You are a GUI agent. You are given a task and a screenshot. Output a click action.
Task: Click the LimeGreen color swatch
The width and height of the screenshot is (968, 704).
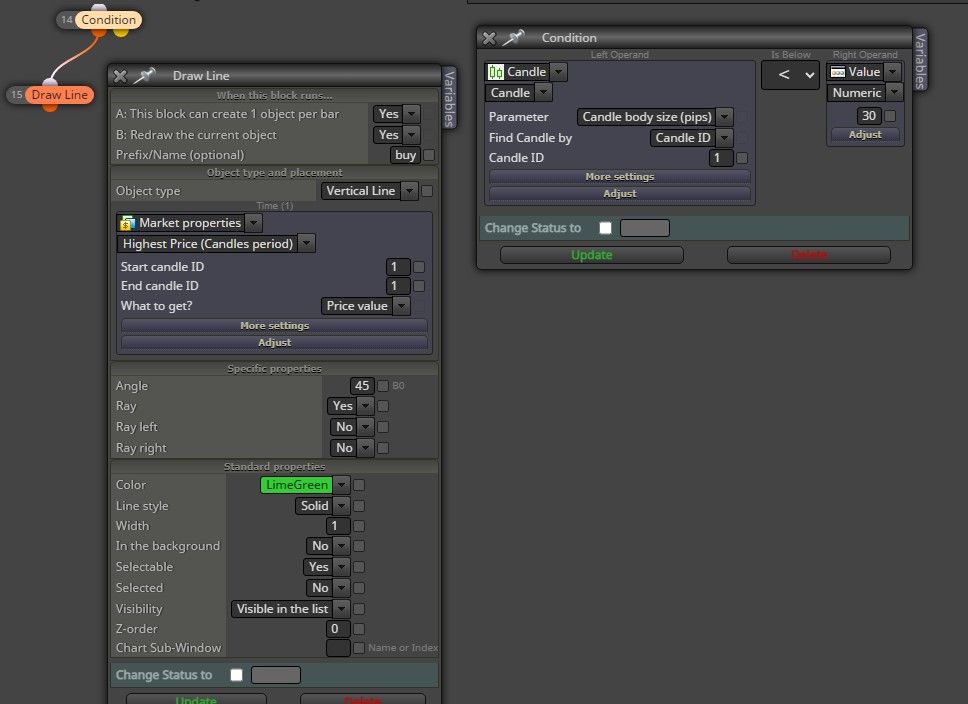click(296, 485)
